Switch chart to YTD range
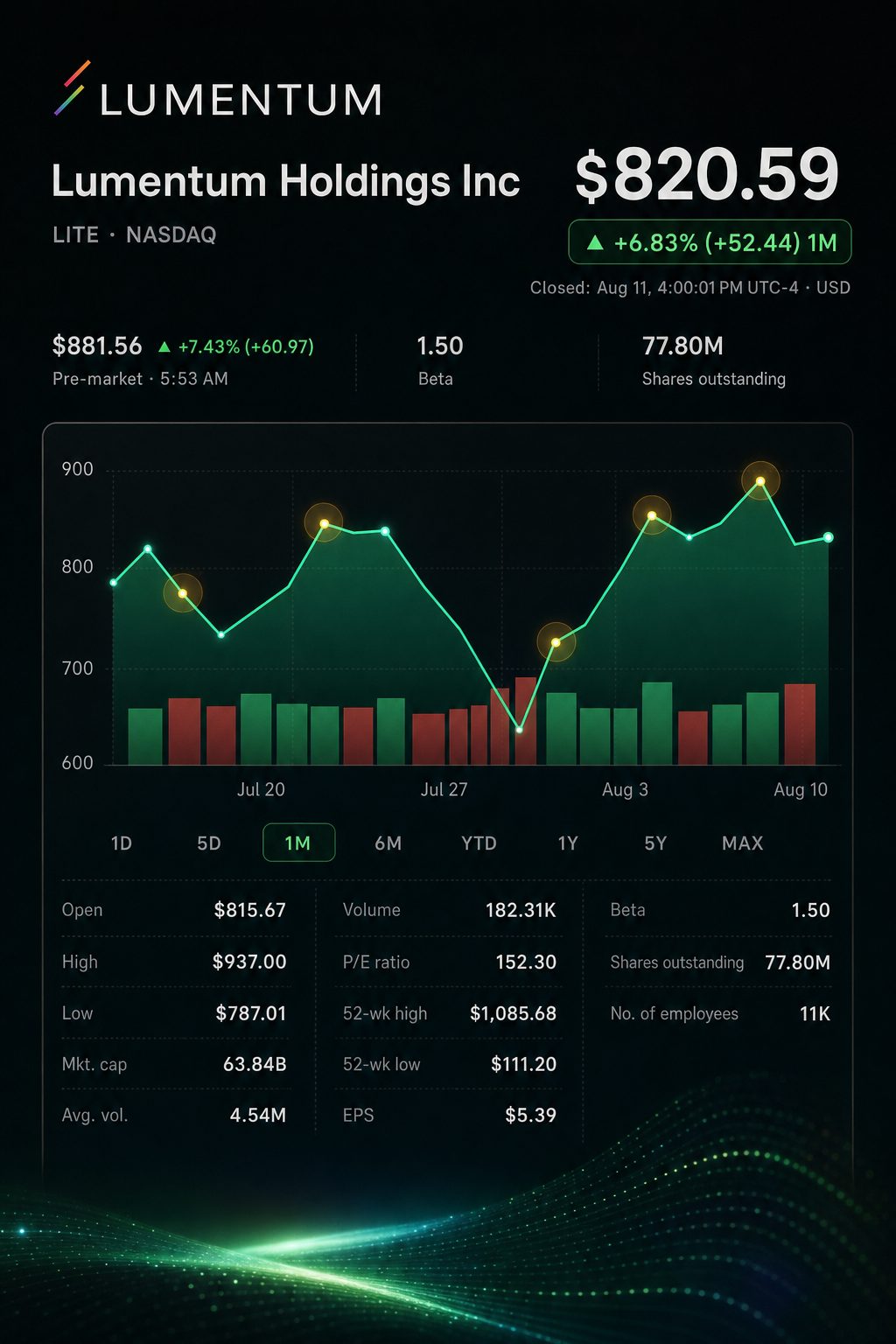Viewport: 896px width, 1344px height. point(479,843)
